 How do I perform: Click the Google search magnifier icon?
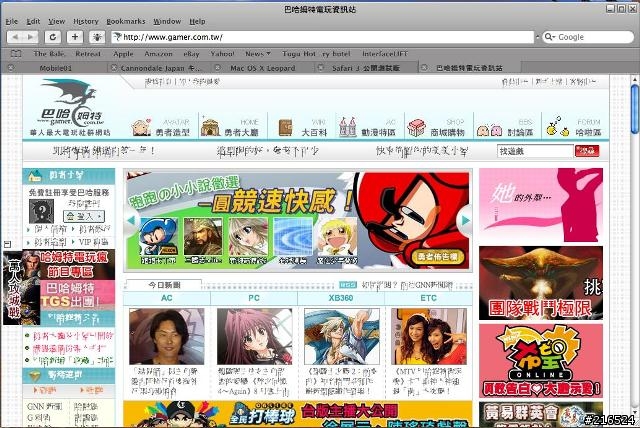(x=548, y=37)
